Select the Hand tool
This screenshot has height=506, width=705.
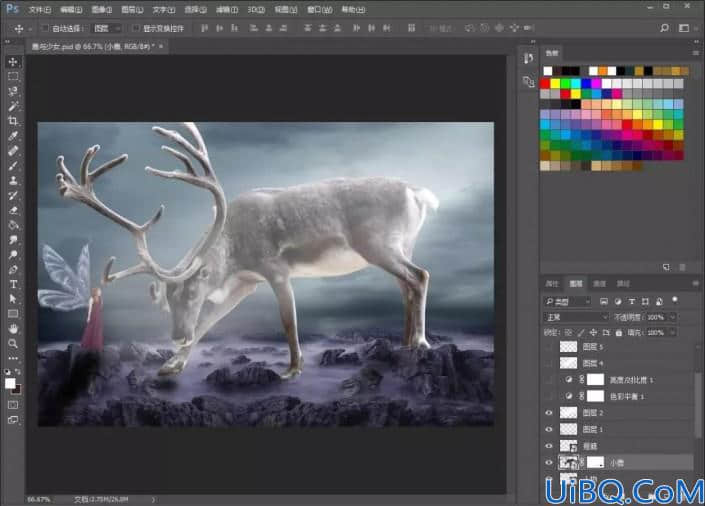(13, 329)
